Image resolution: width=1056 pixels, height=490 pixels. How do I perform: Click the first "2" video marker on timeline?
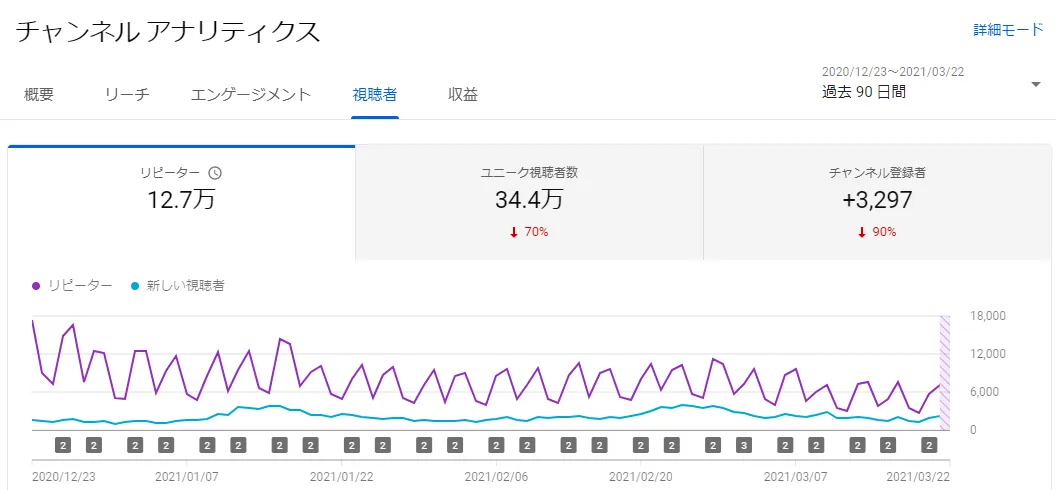click(62, 444)
